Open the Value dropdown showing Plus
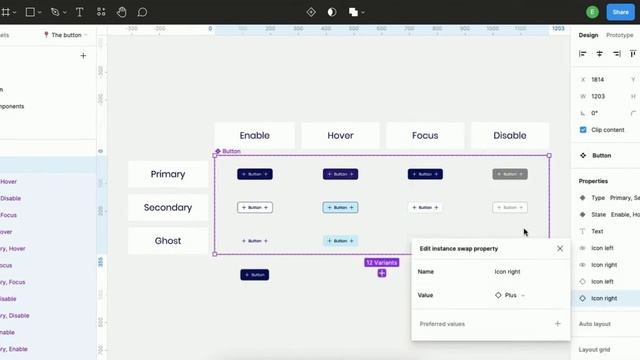The width and height of the screenshot is (640, 360). (510, 295)
